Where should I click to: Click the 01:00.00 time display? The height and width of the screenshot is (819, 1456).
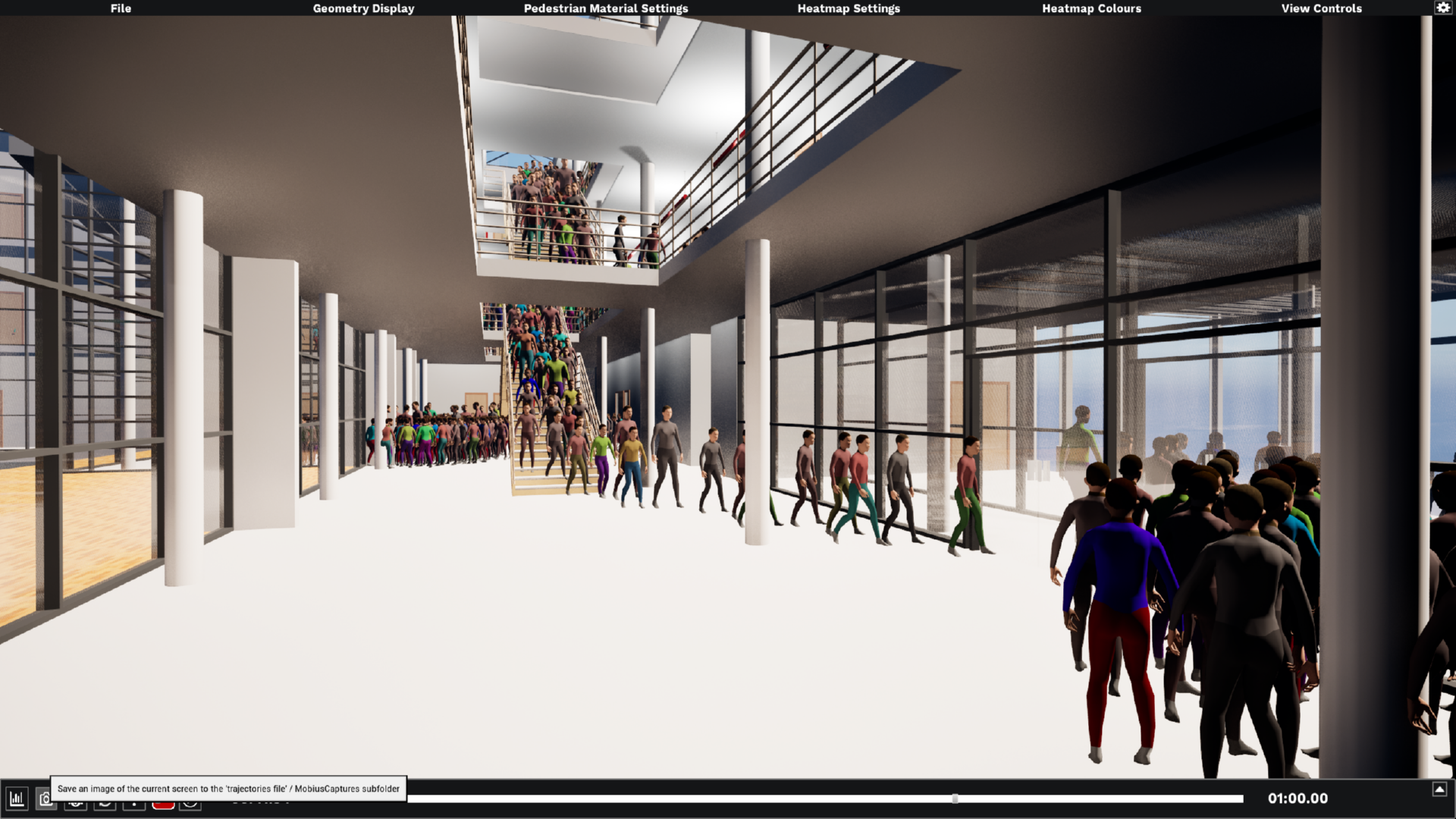1298,799
